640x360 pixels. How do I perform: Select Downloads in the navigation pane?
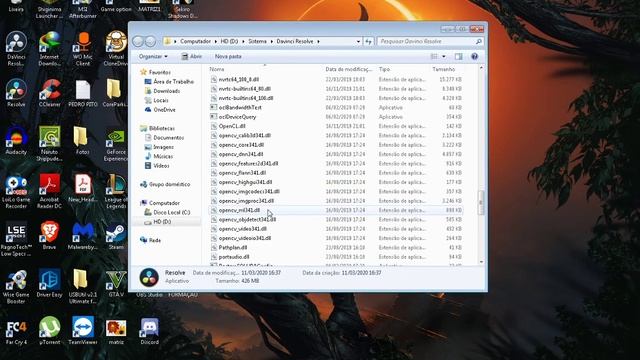point(162,91)
